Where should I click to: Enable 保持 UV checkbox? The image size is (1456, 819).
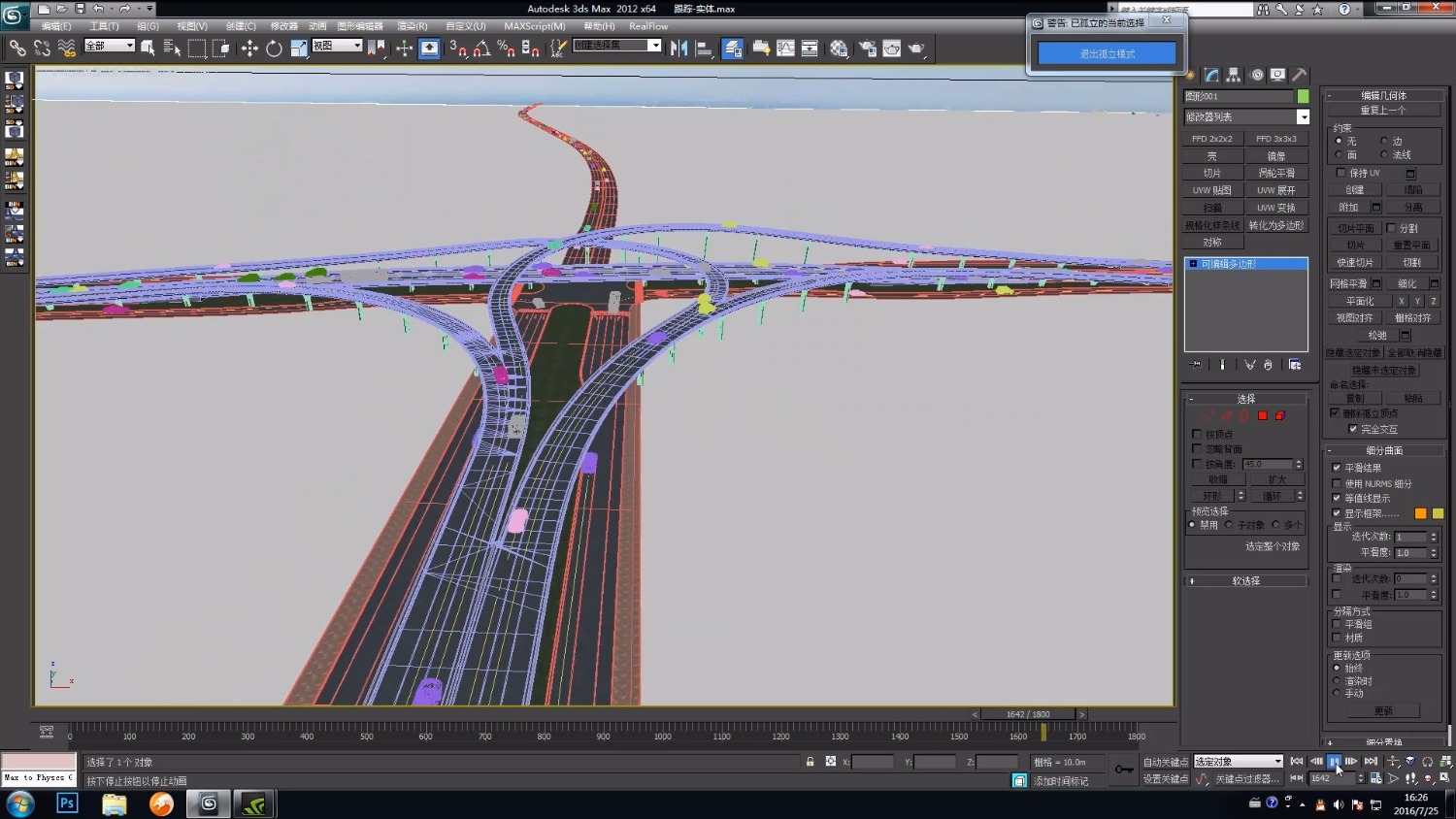click(x=1340, y=173)
